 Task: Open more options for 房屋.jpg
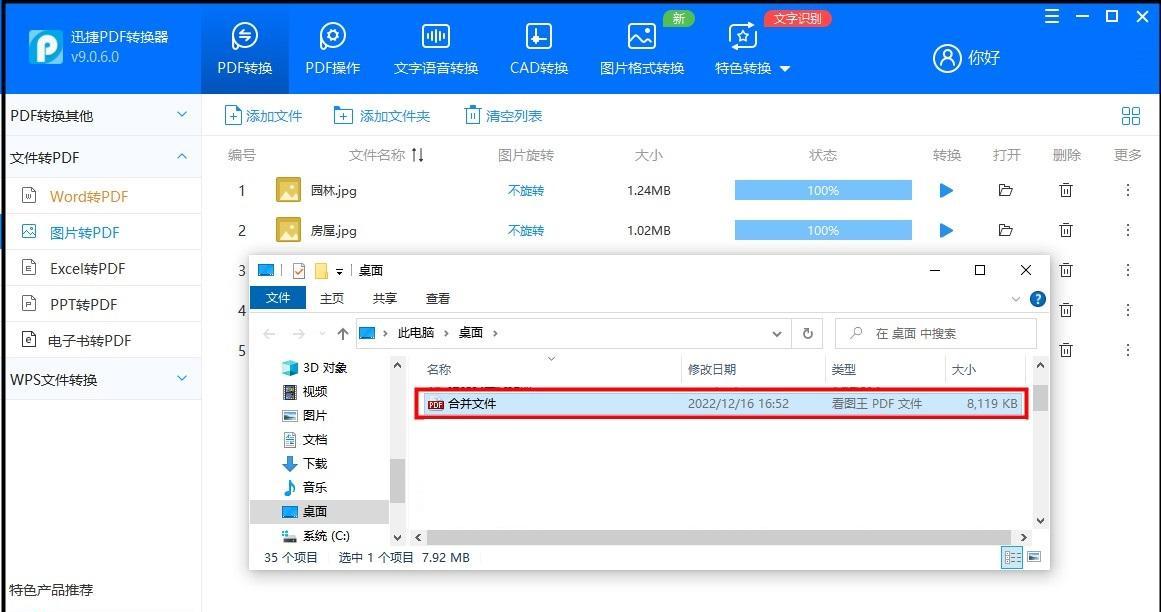point(1128,230)
